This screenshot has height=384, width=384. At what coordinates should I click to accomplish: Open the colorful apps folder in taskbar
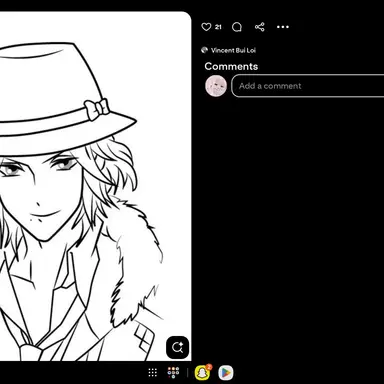pos(173,372)
